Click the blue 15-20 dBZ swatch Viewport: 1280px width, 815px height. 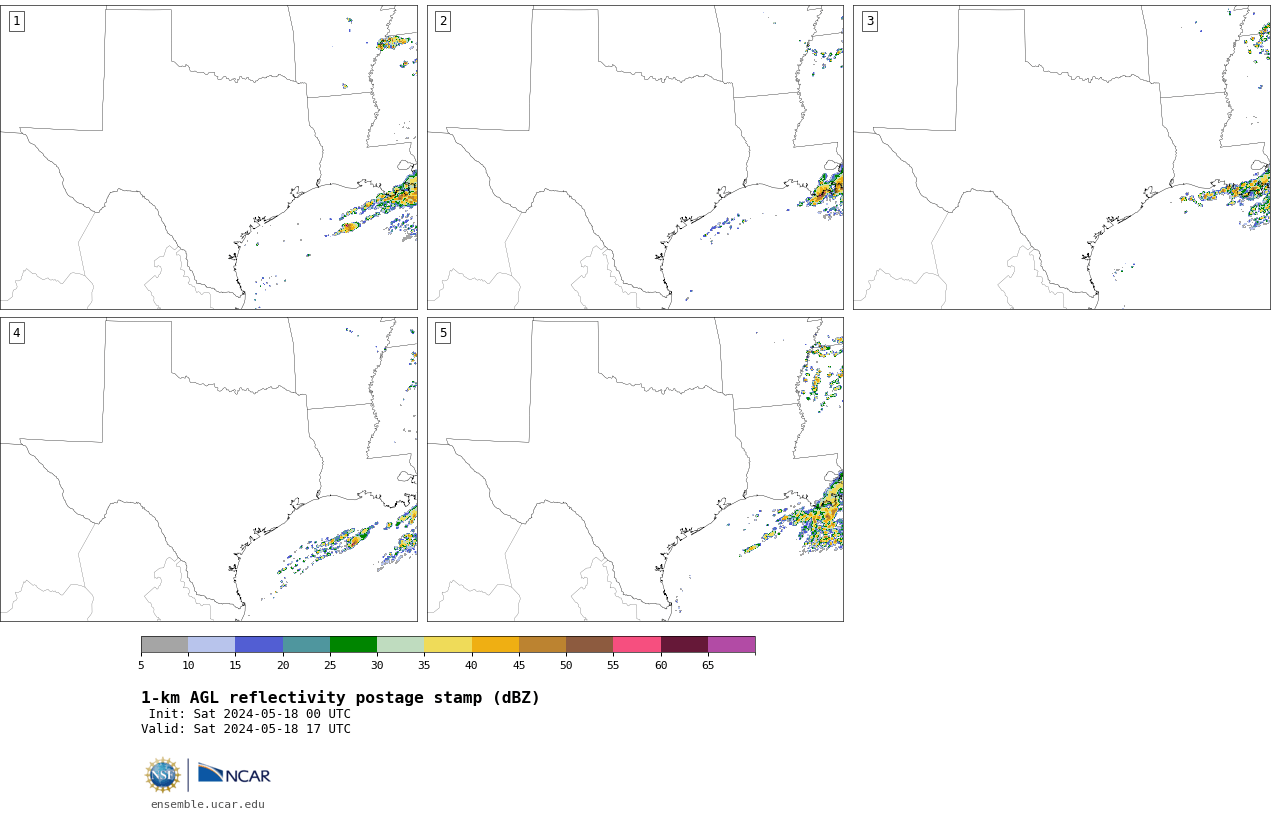tap(259, 644)
